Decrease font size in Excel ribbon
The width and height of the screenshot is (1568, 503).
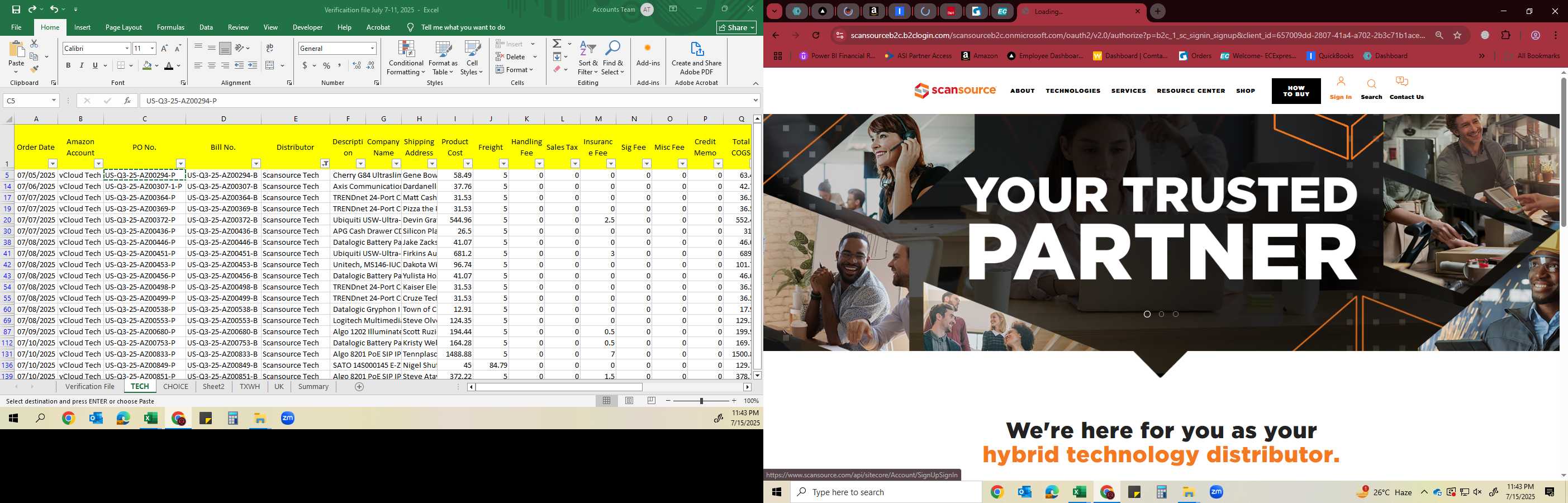click(x=178, y=48)
